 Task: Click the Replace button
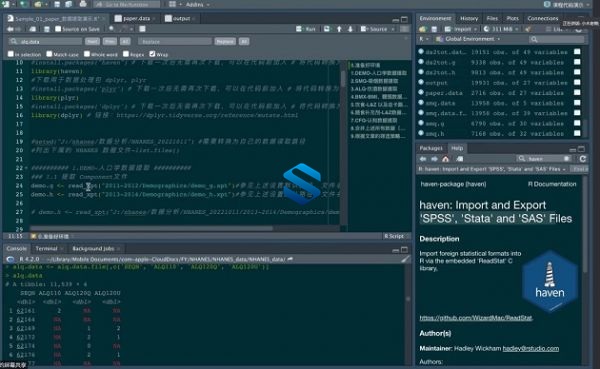225,41
